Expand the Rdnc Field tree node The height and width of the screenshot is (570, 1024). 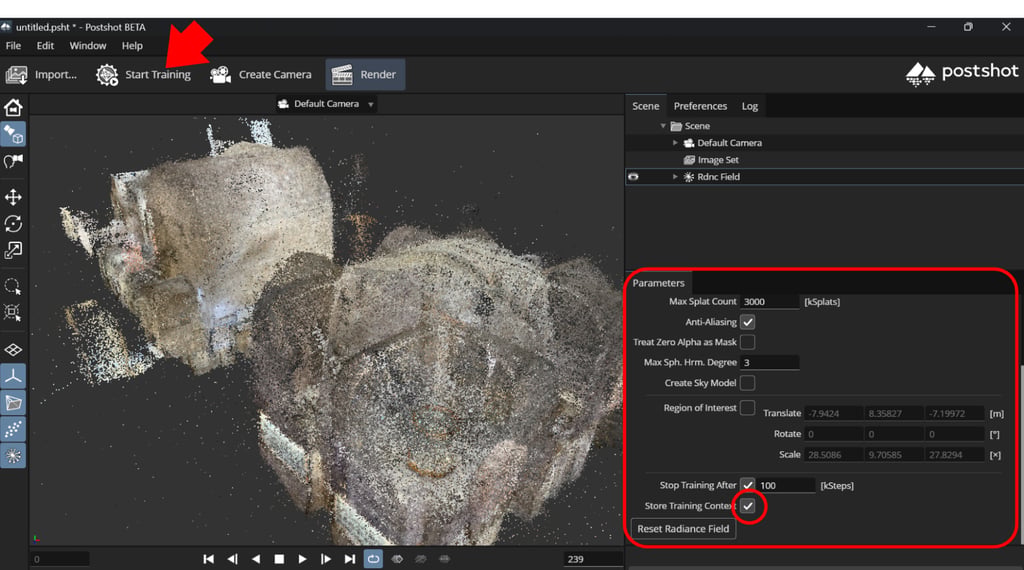click(675, 177)
